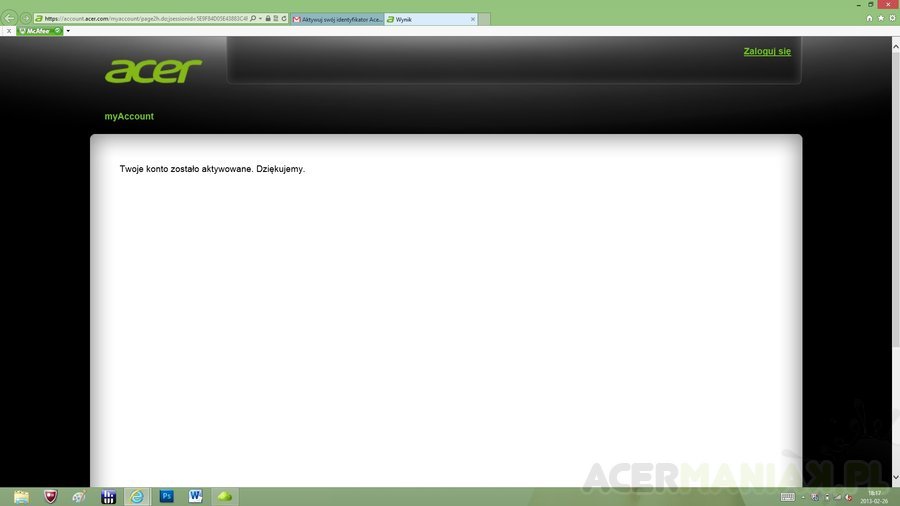Go back with the browser Back arrow
This screenshot has width=900, height=506.
[9, 18]
